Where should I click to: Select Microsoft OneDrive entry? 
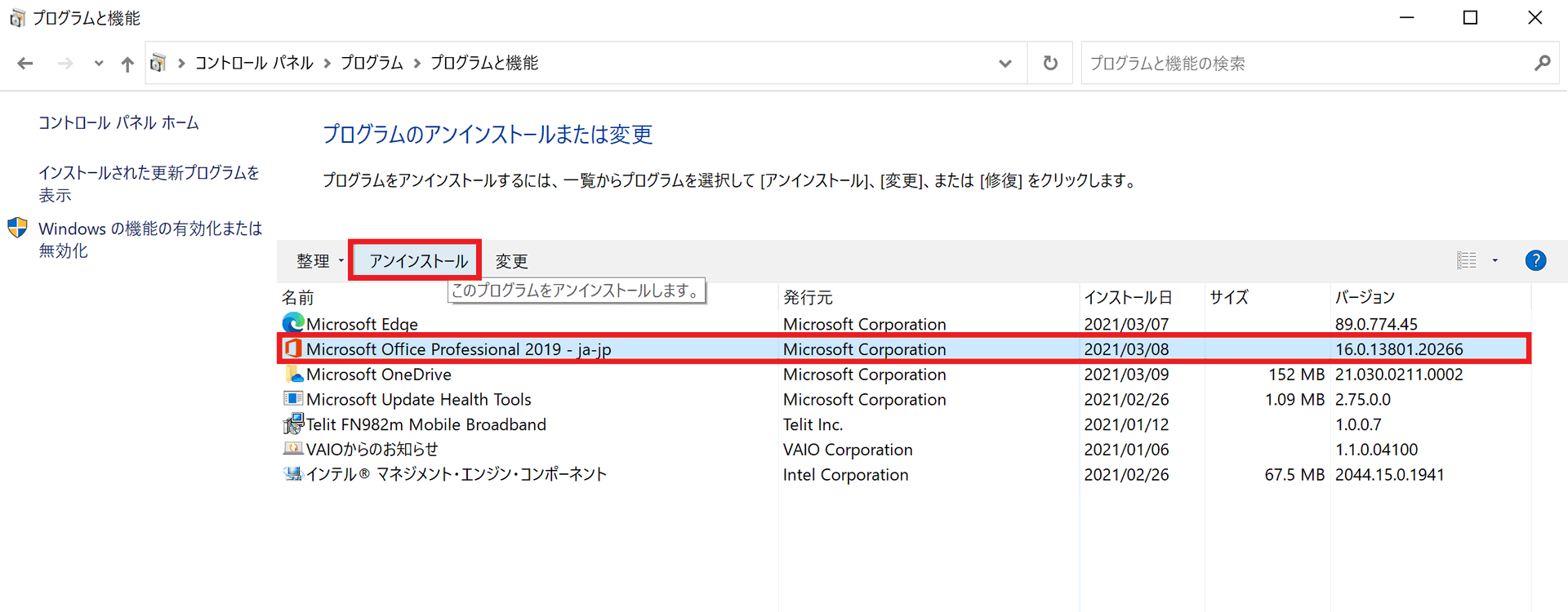pos(378,375)
